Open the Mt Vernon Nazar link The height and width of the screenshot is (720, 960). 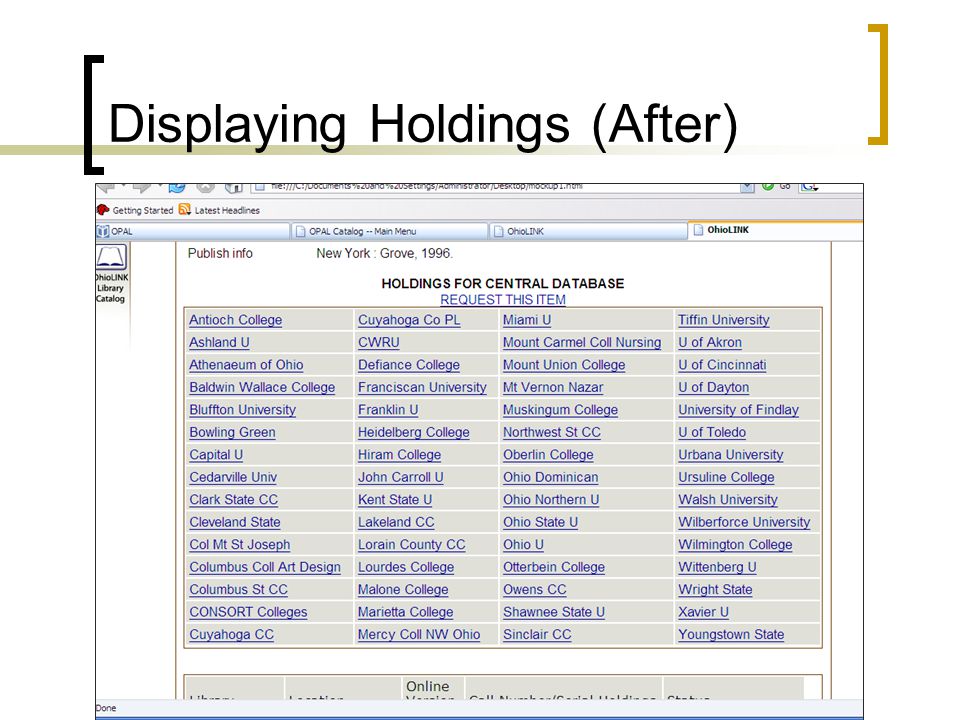click(x=553, y=388)
